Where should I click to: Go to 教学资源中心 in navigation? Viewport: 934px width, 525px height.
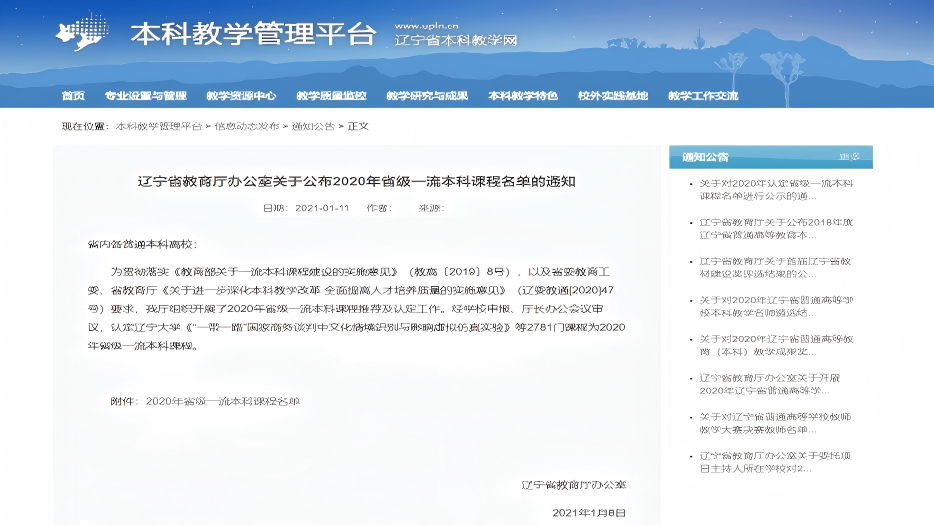[241, 96]
